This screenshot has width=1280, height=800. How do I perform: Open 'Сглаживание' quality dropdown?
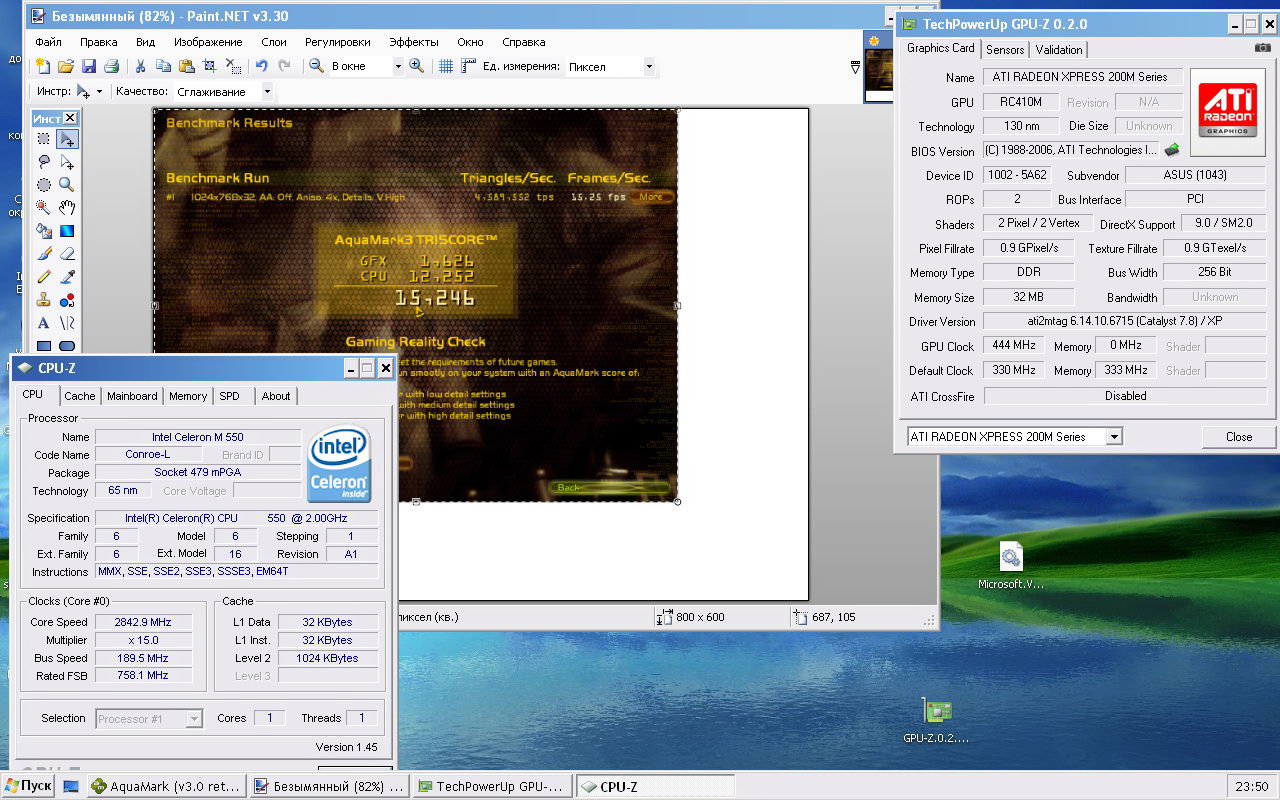pos(267,91)
